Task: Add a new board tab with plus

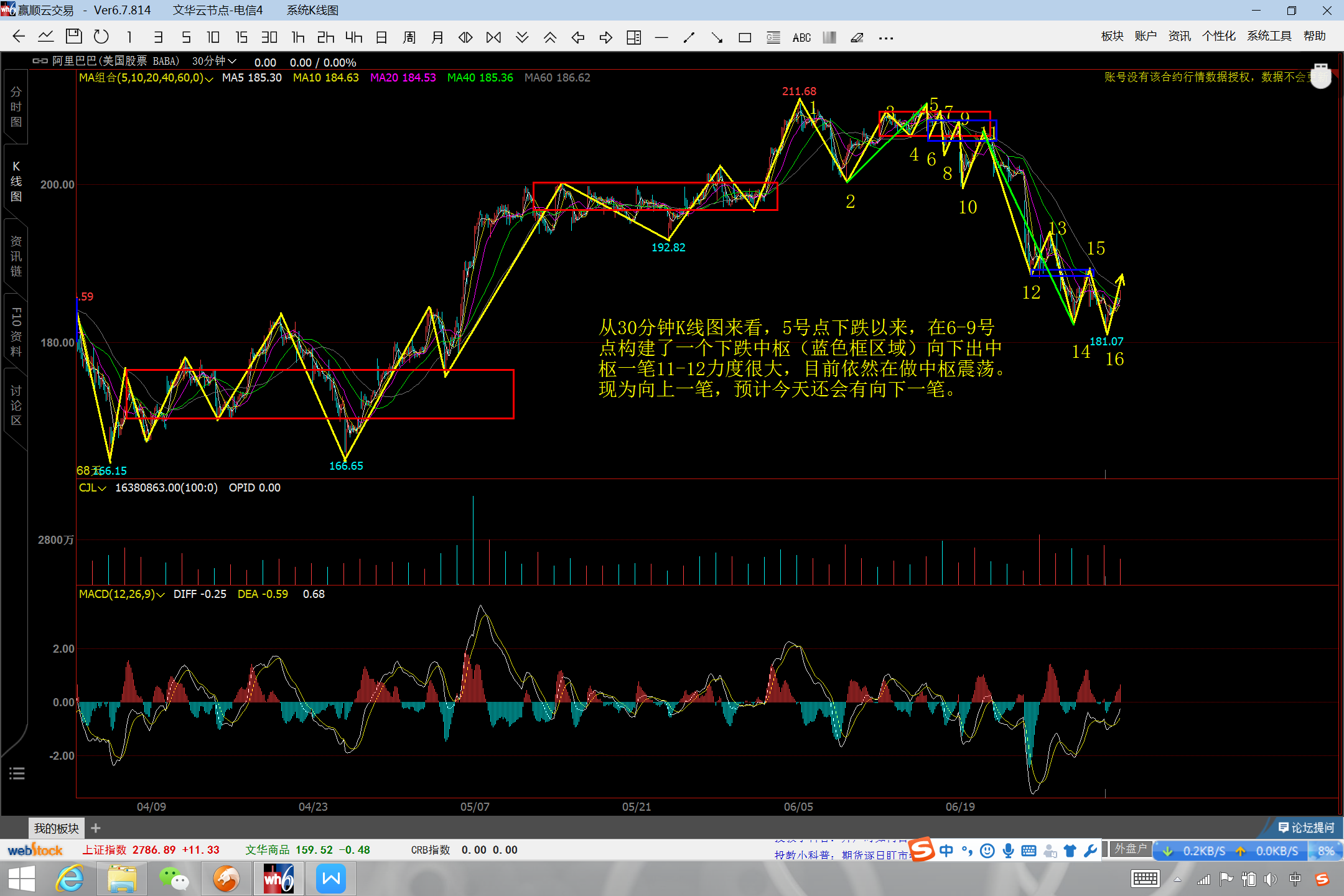Action: coord(96,828)
